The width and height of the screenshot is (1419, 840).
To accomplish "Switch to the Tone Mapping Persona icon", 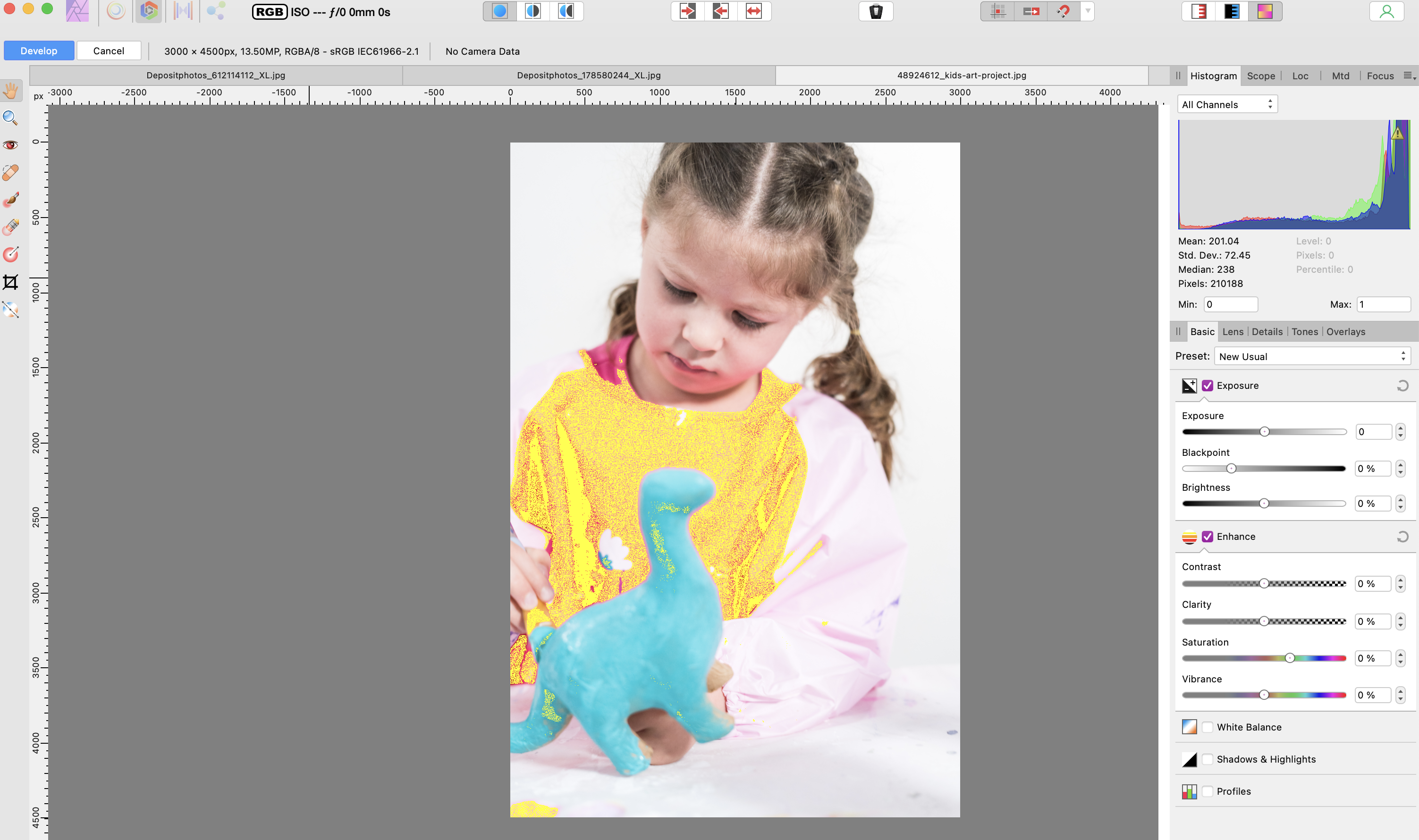I will 182,11.
